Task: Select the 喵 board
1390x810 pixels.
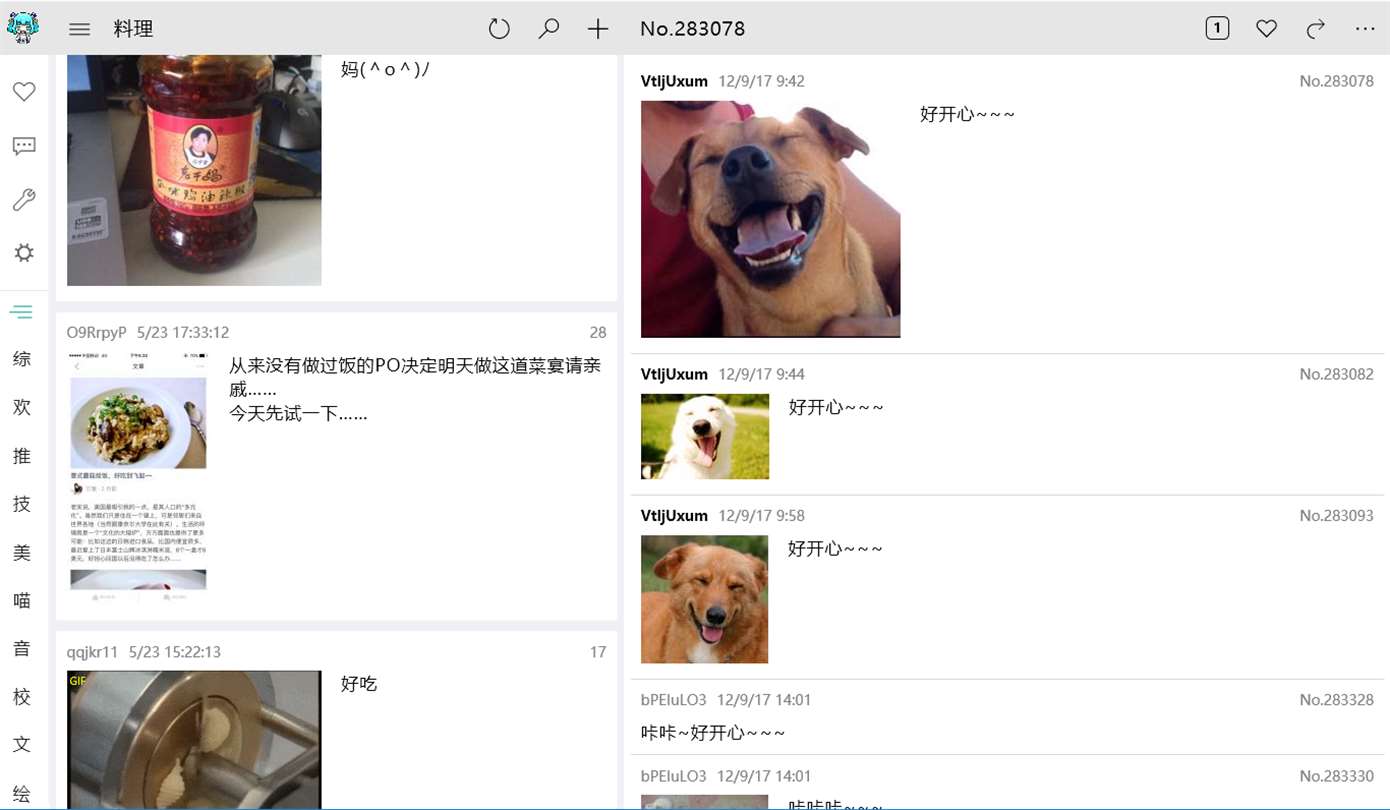Action: (x=22, y=600)
